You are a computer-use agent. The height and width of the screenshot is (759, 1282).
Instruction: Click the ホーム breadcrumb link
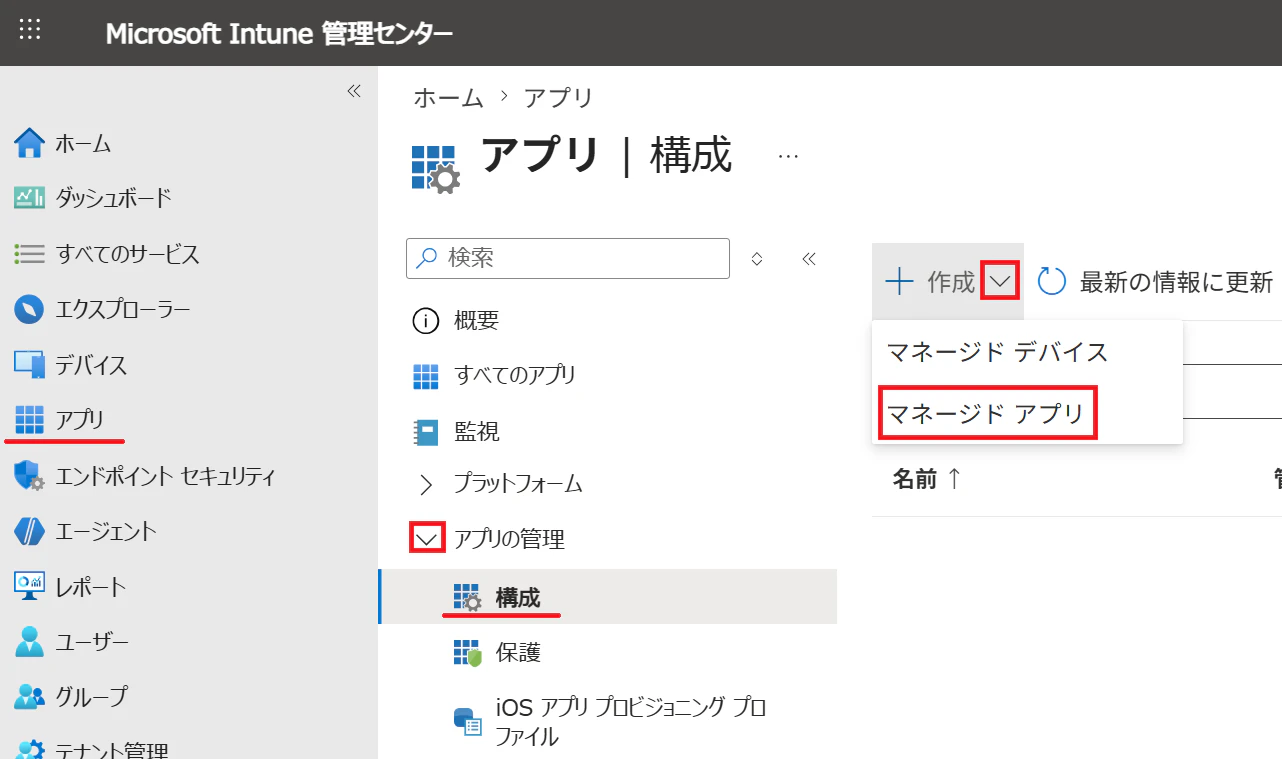(448, 98)
